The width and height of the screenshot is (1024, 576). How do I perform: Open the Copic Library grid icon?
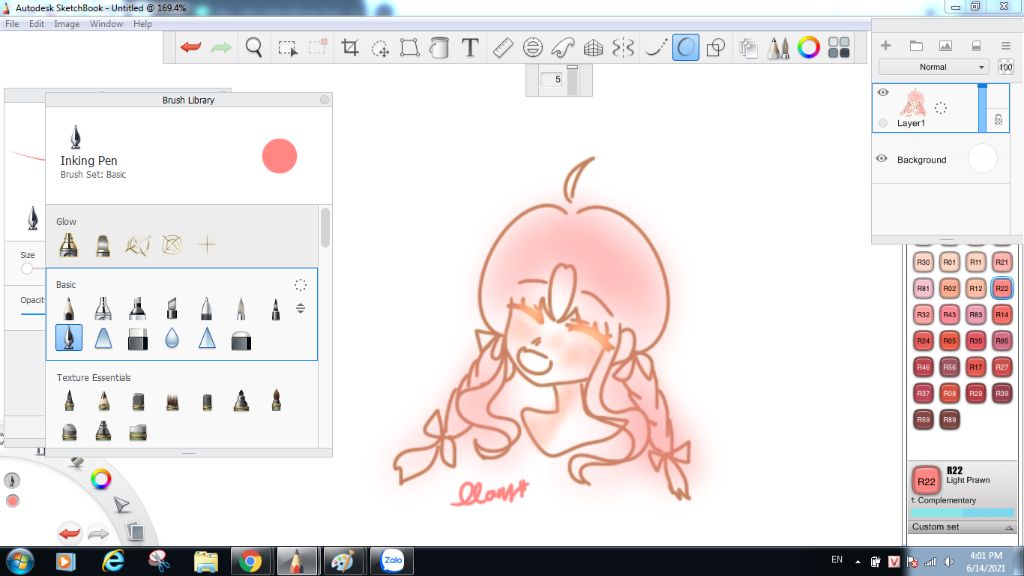coord(839,47)
